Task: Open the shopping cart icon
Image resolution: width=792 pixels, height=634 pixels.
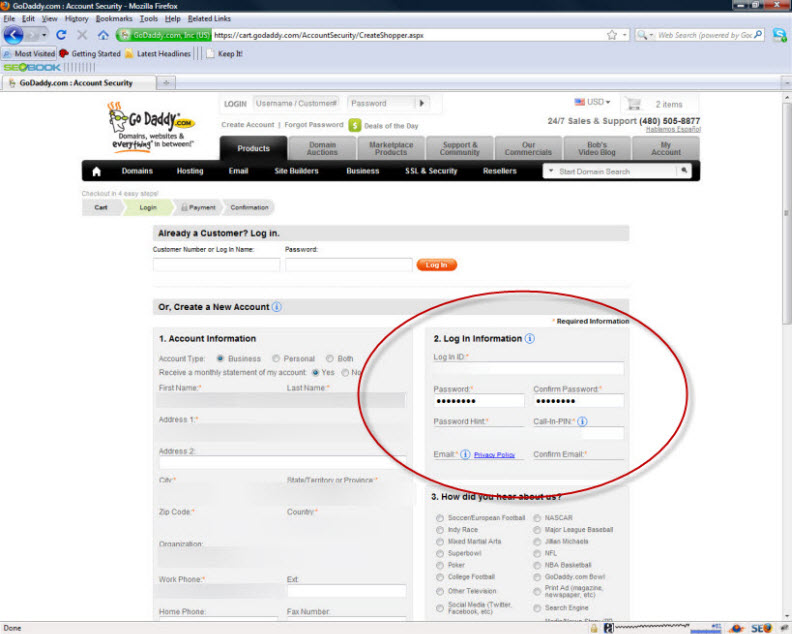Action: coord(633,104)
